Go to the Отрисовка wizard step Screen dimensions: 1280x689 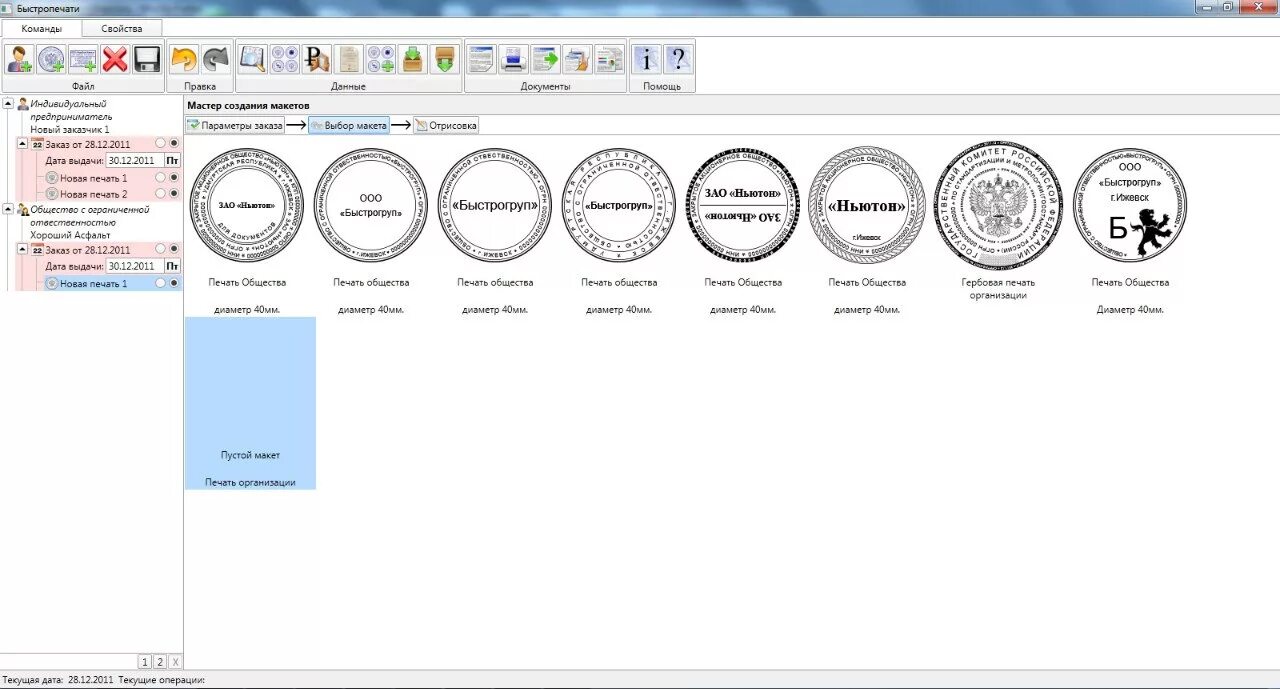click(x=446, y=125)
